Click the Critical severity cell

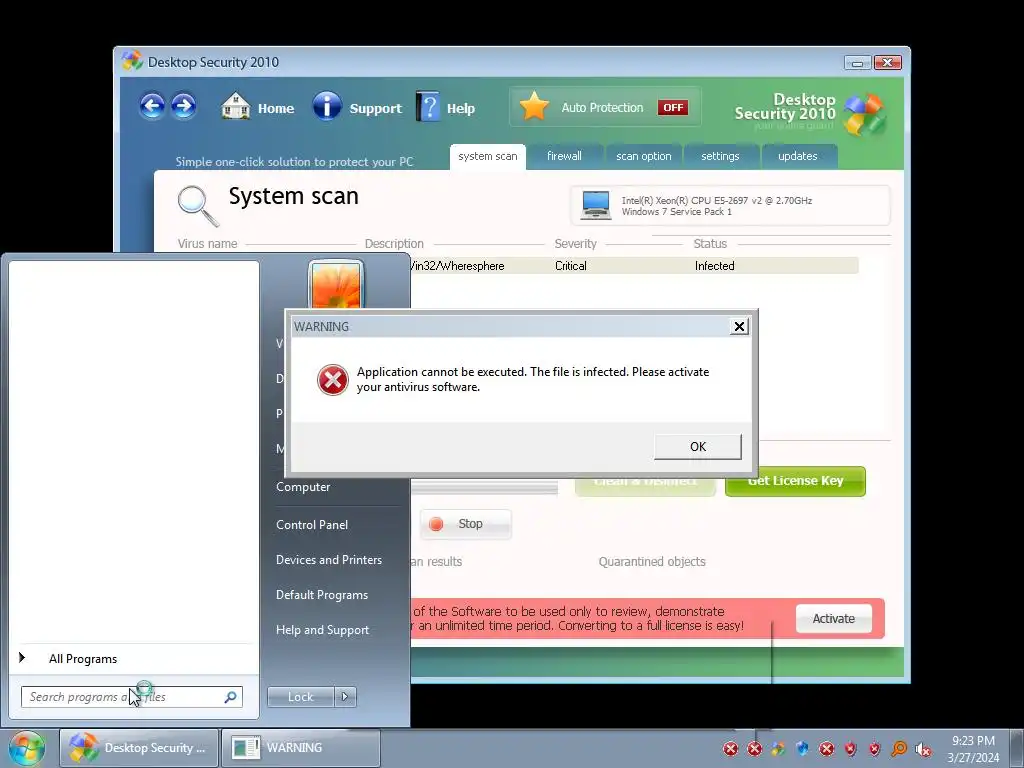pyautogui.click(x=571, y=266)
